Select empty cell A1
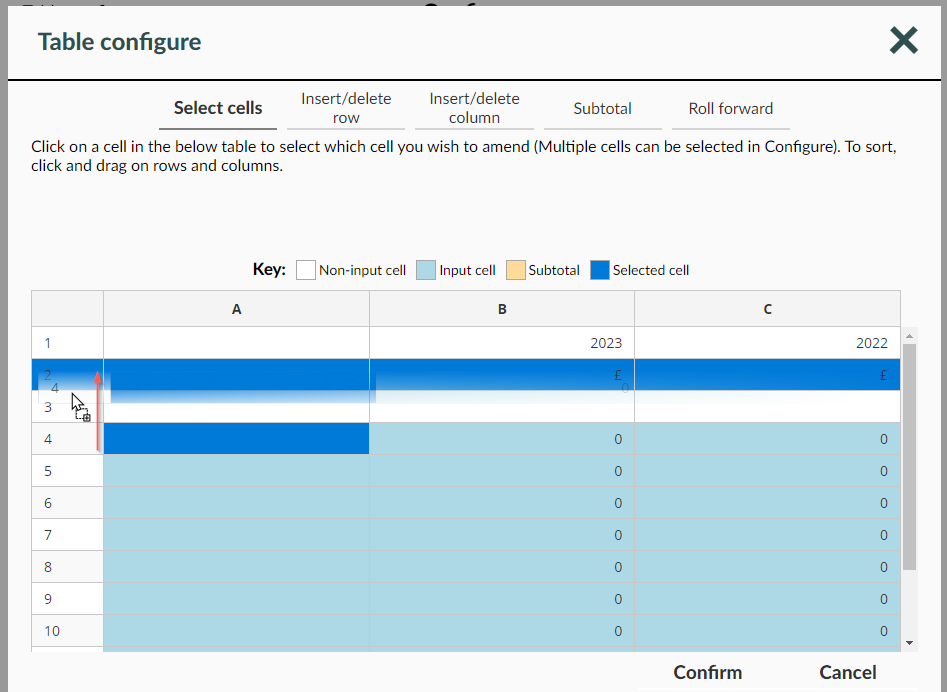This screenshot has width=947, height=692. pos(236,343)
